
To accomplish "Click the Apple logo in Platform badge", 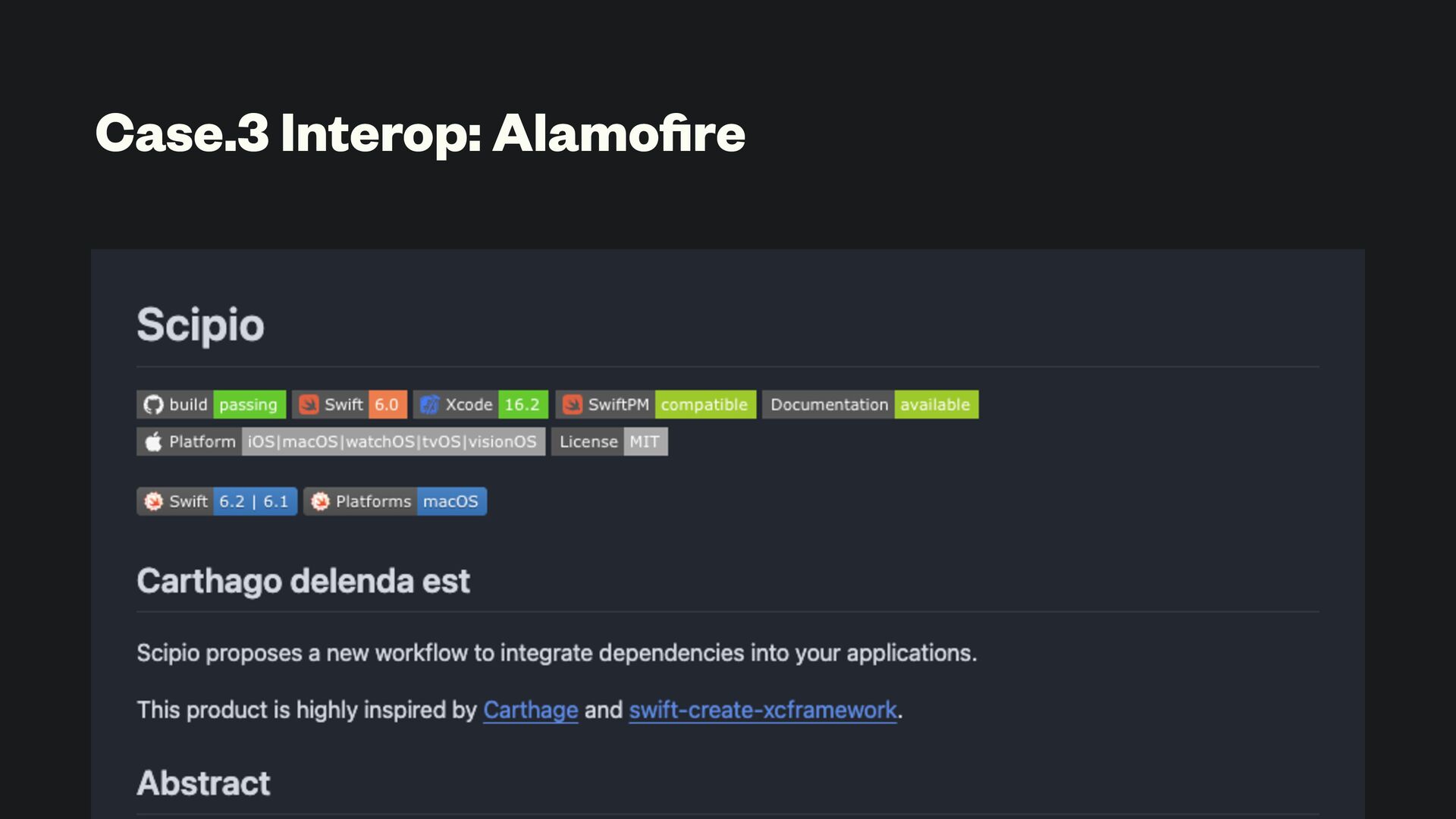I will click(x=153, y=442).
